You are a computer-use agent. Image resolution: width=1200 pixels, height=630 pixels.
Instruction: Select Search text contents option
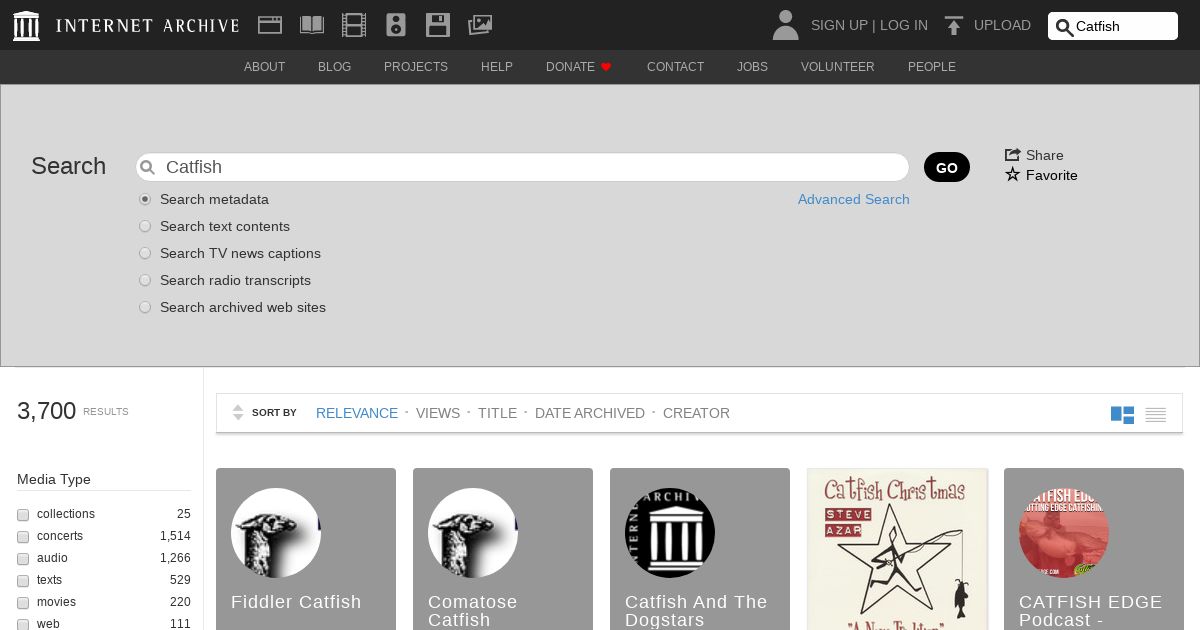click(x=145, y=226)
